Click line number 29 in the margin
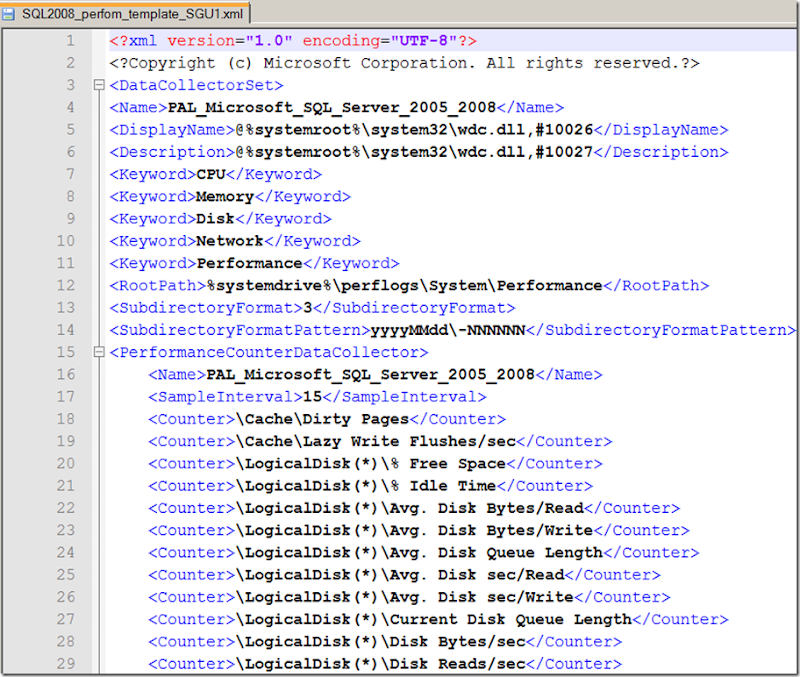 [65, 663]
